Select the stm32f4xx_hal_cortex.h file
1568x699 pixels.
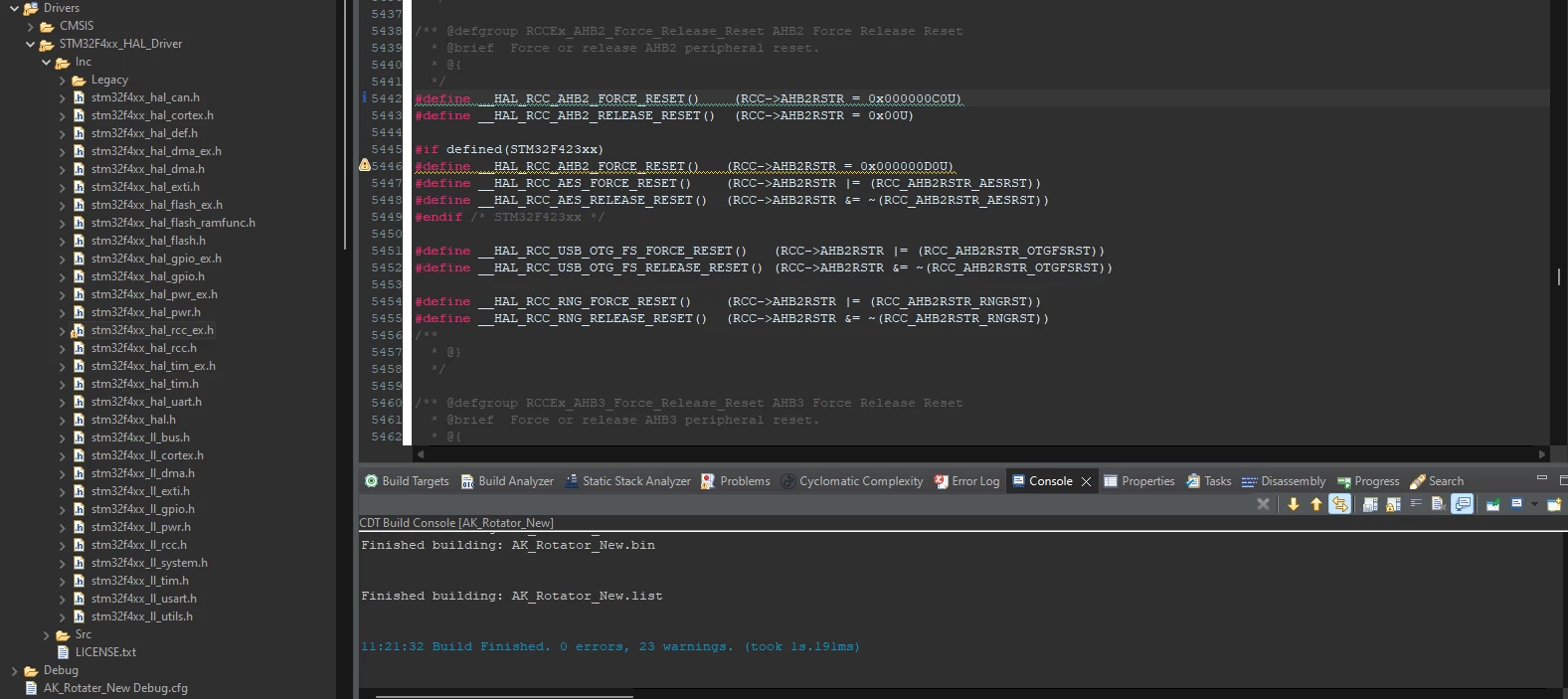point(152,115)
